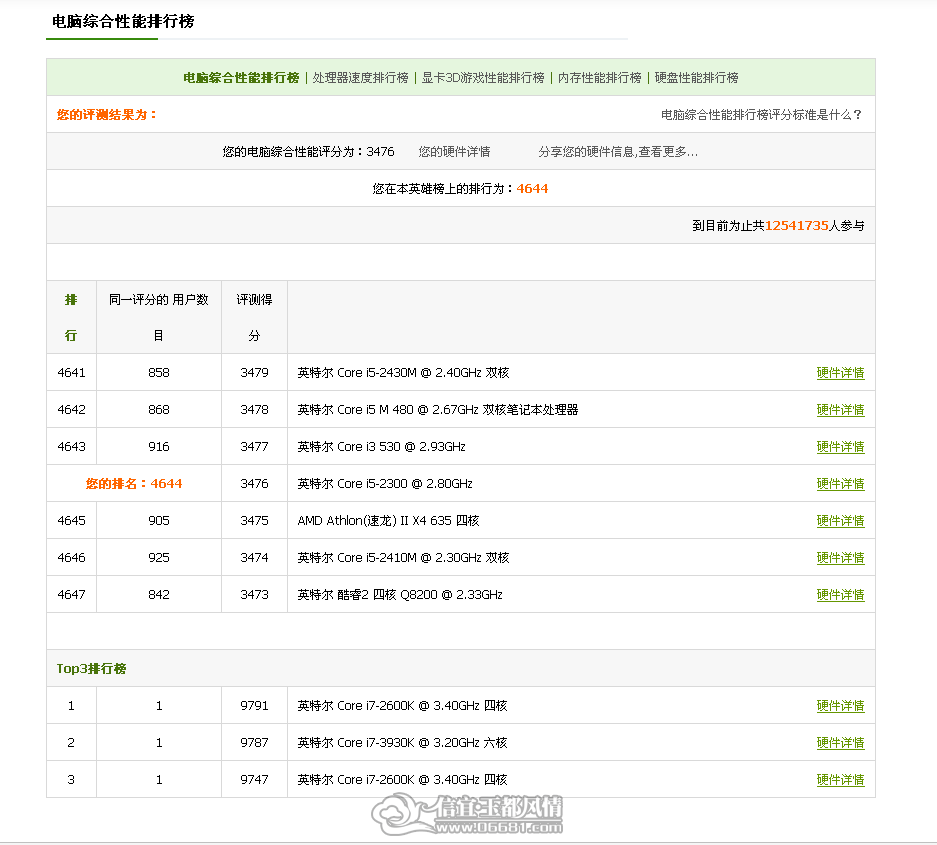Click the 同一评分的用户数目 column header

[x=158, y=317]
